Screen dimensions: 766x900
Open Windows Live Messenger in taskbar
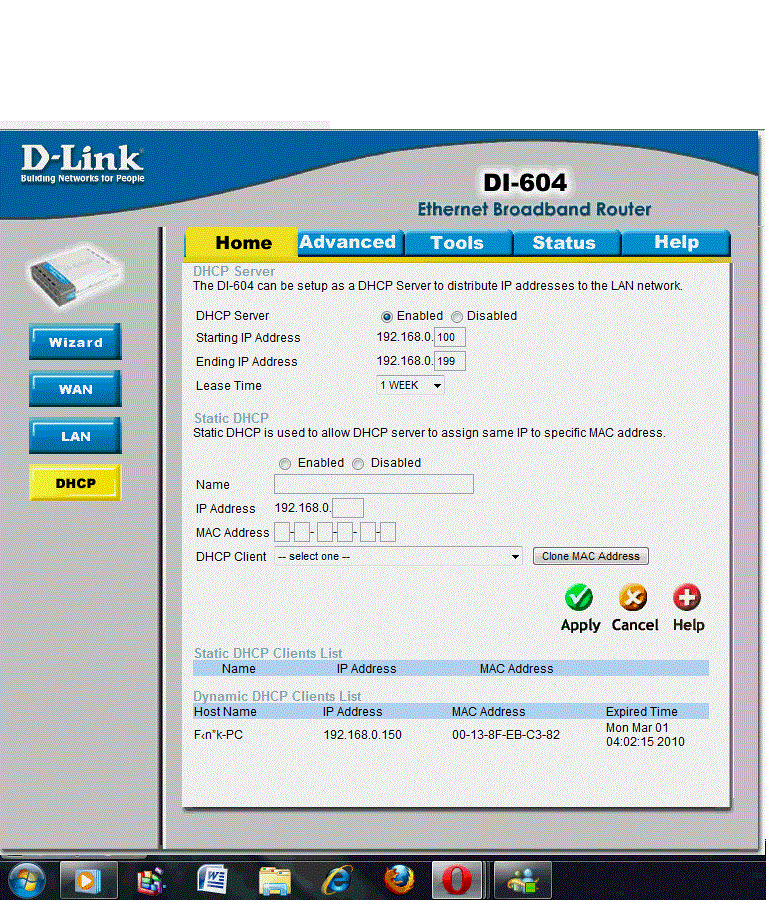(x=523, y=880)
